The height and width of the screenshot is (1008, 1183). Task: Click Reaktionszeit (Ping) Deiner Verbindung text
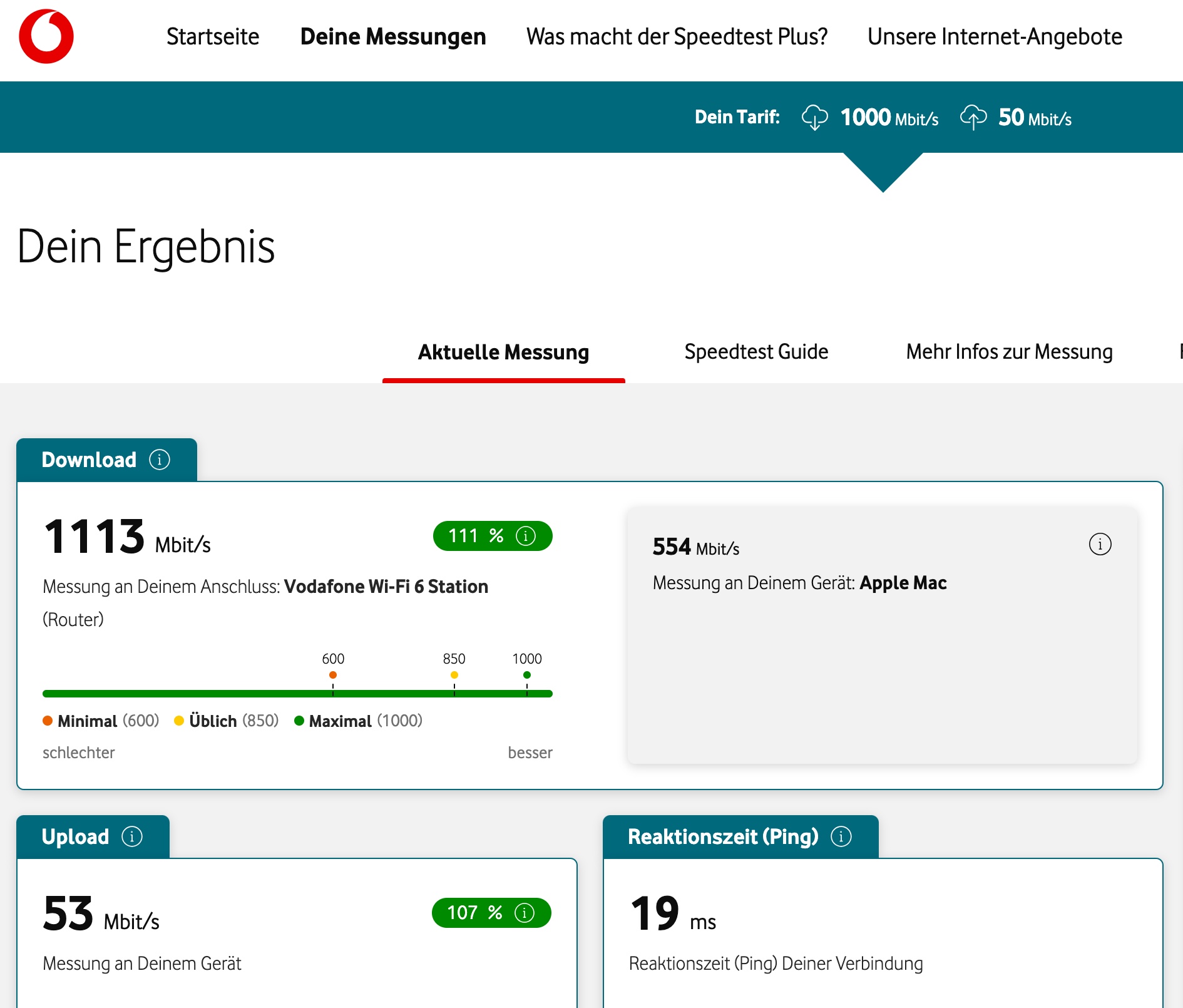[776, 964]
